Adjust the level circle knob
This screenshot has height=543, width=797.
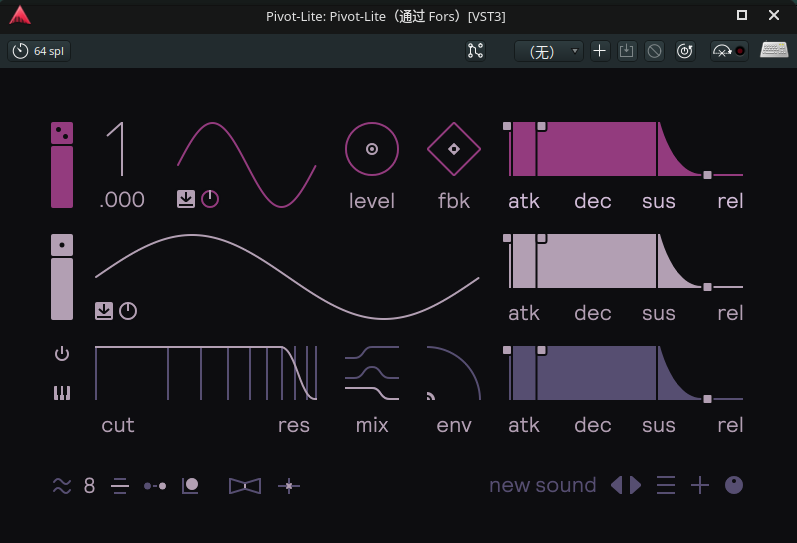[372, 149]
